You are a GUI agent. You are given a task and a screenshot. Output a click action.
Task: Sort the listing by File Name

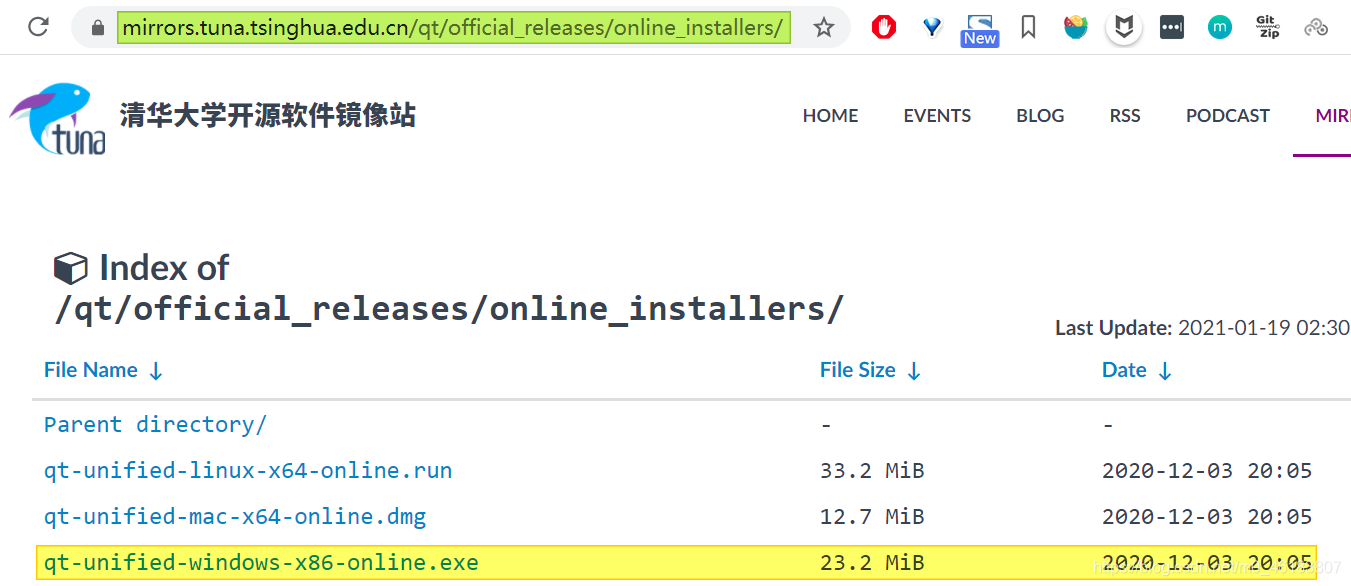click(x=103, y=370)
